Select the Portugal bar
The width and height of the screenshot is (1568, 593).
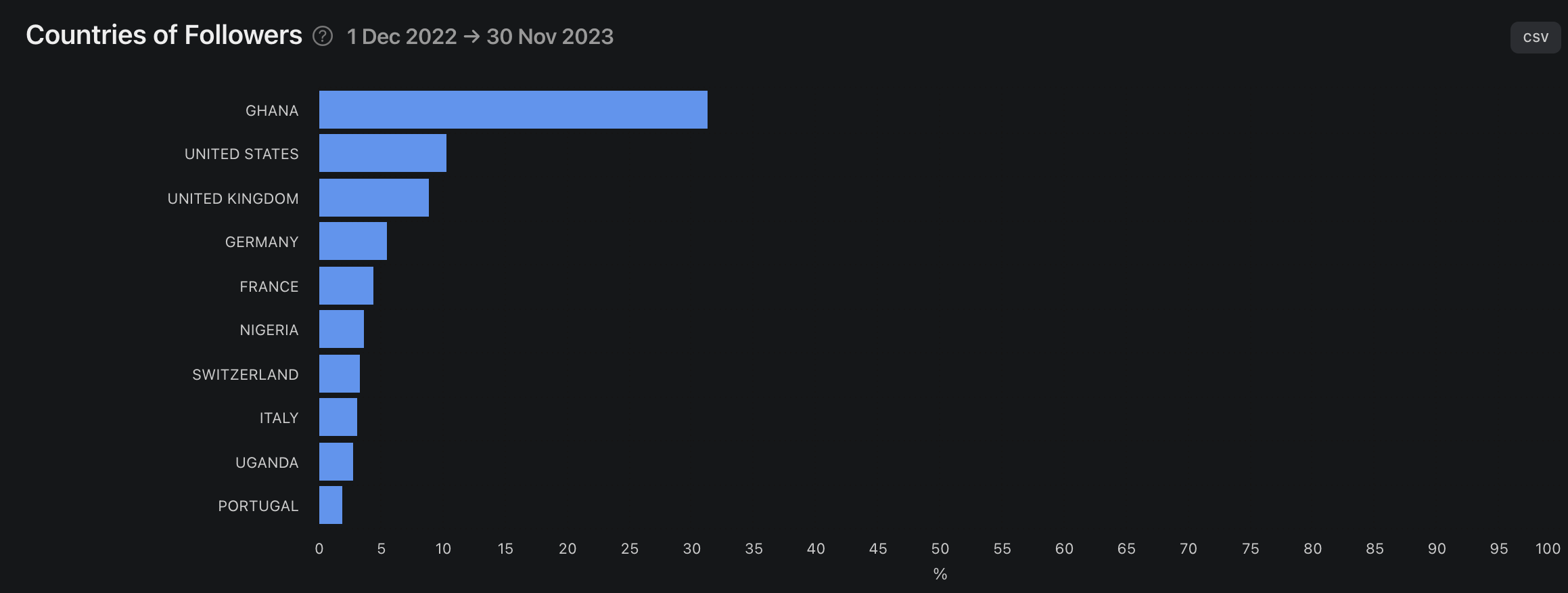coord(331,505)
